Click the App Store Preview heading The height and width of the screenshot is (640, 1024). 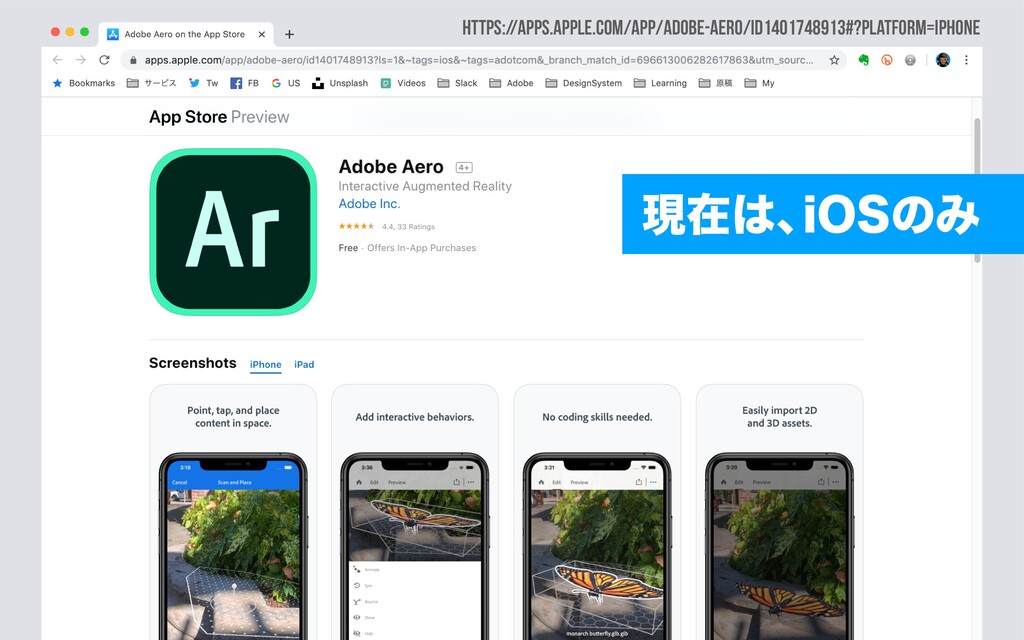pos(219,117)
